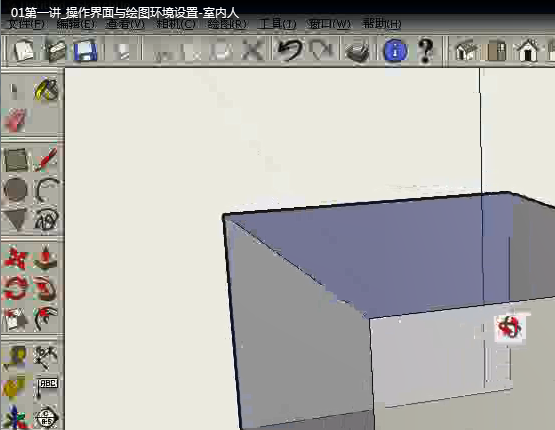Click the grayed Paste icon
The height and width of the screenshot is (430, 555).
pyautogui.click(x=221, y=51)
